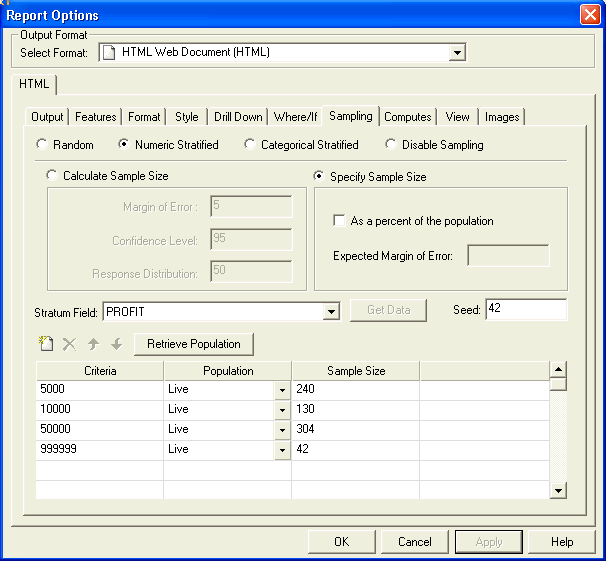
Task: Check As a percent of the population
Action: click(339, 221)
